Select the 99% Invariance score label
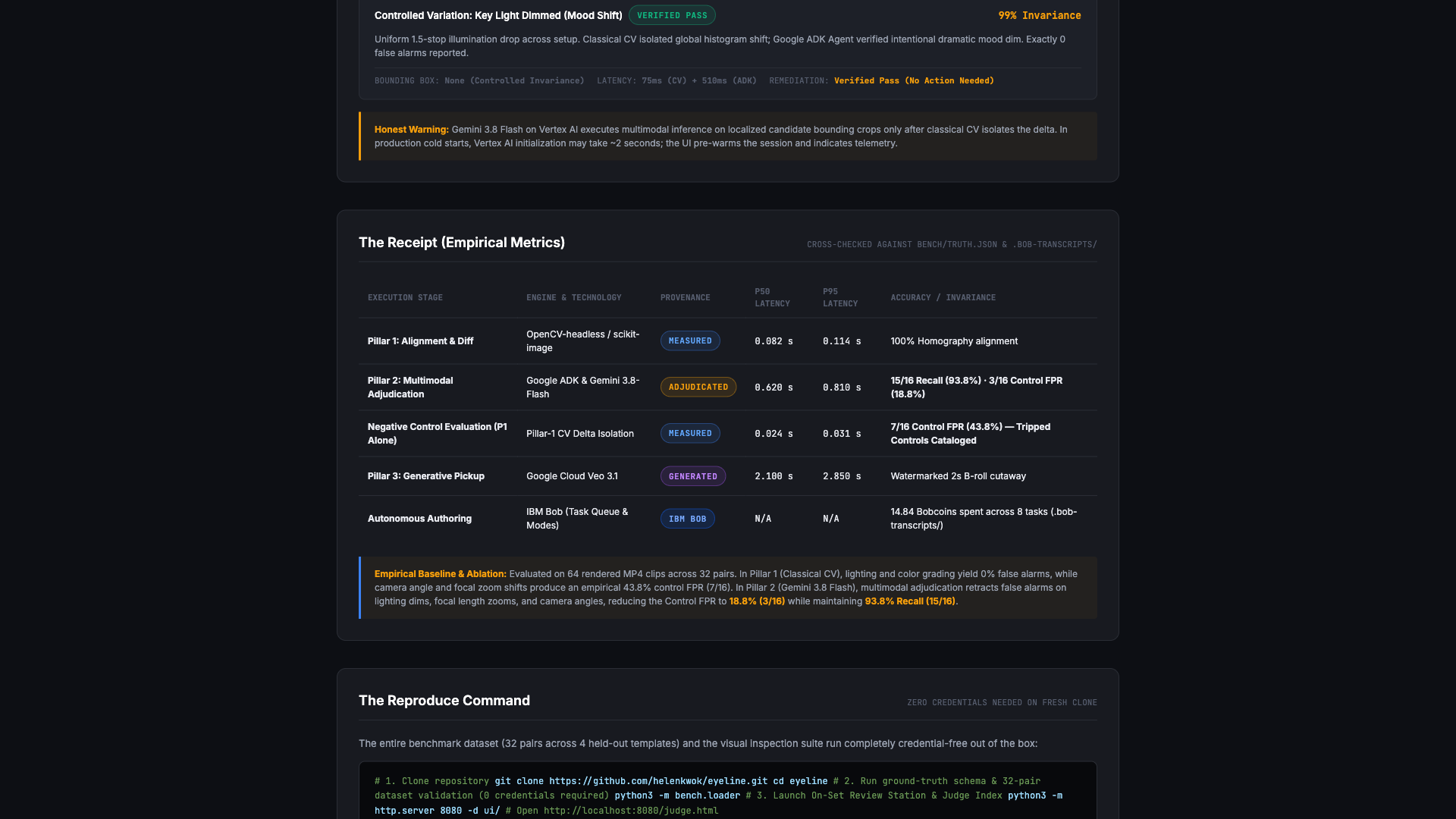Viewport: 1456px width, 819px height. [1040, 15]
